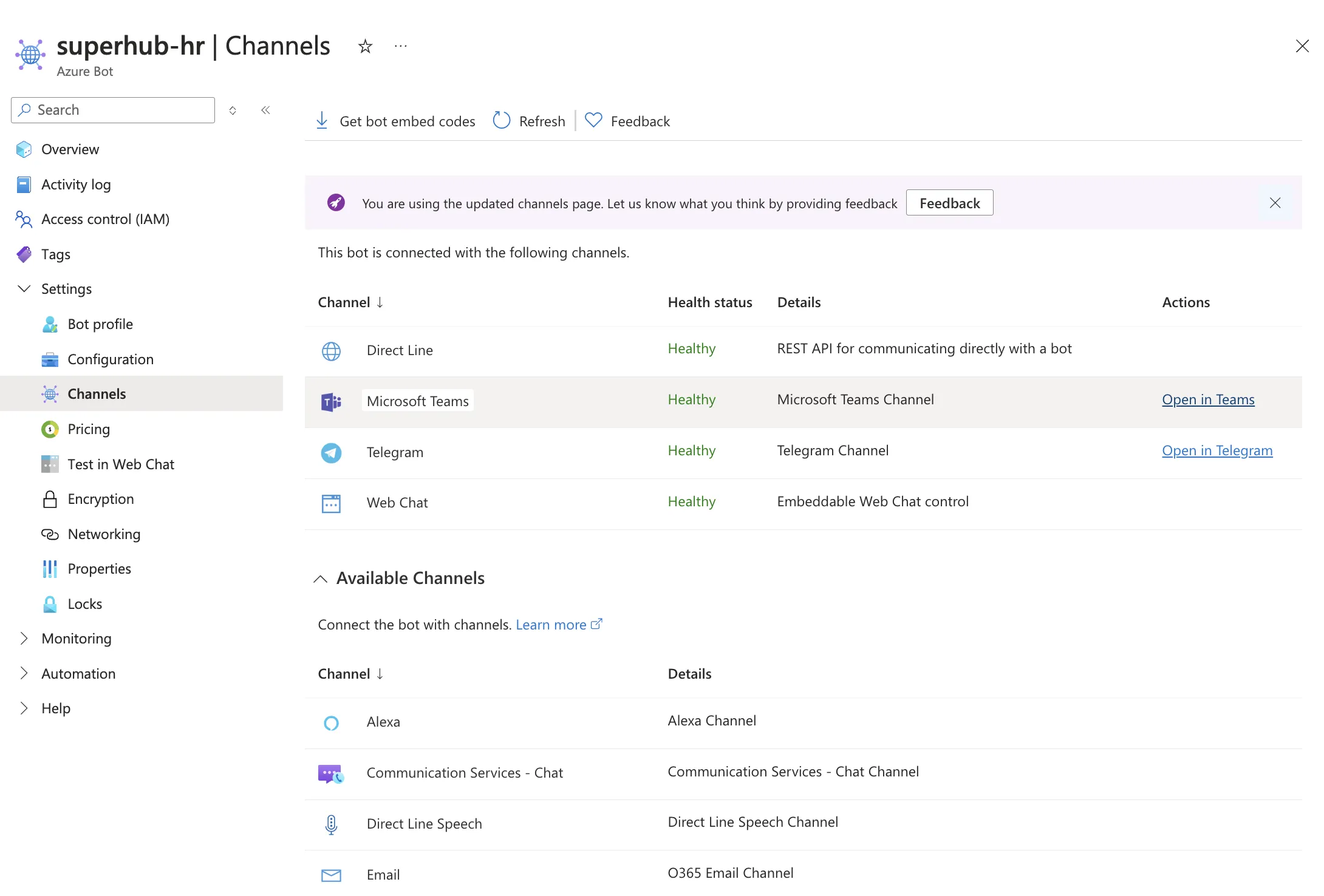Click the Alexa channel icon
The height and width of the screenshot is (896, 1324).
pyautogui.click(x=331, y=722)
